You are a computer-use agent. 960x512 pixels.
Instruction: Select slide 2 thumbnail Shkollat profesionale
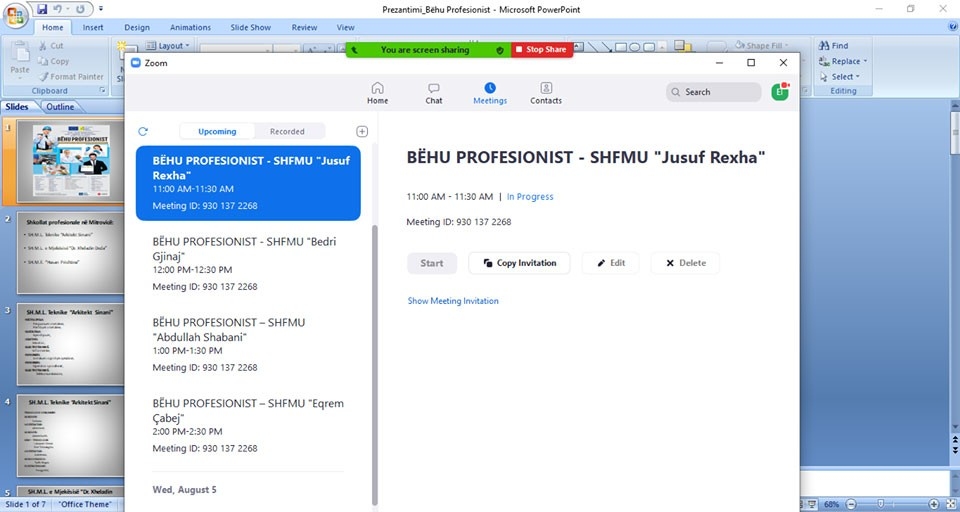pos(70,252)
